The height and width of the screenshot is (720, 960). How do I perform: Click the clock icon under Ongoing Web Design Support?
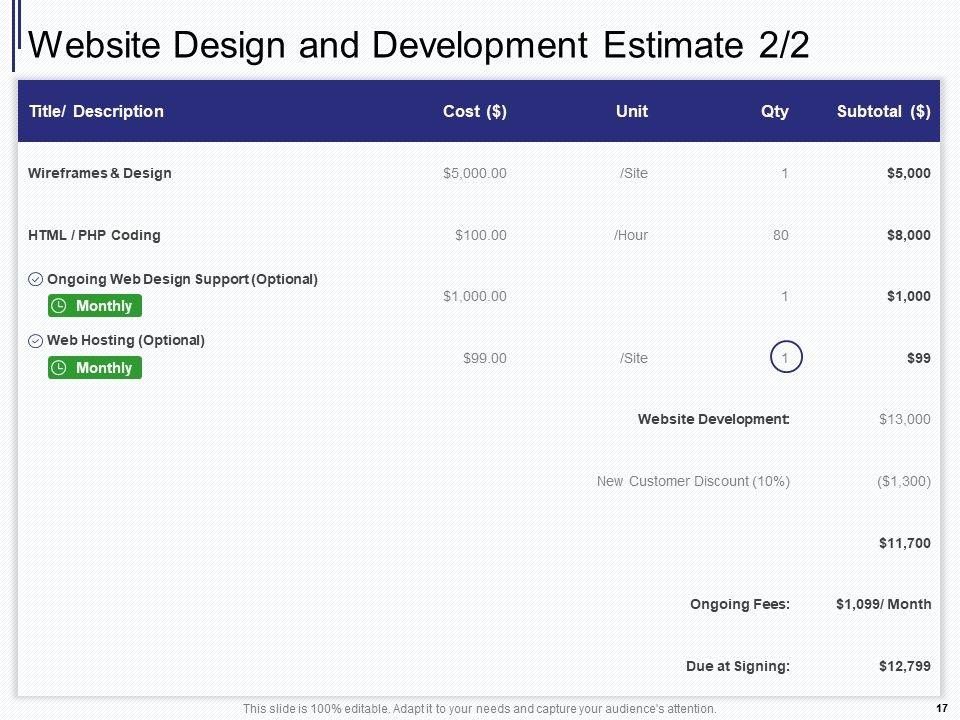[60, 306]
